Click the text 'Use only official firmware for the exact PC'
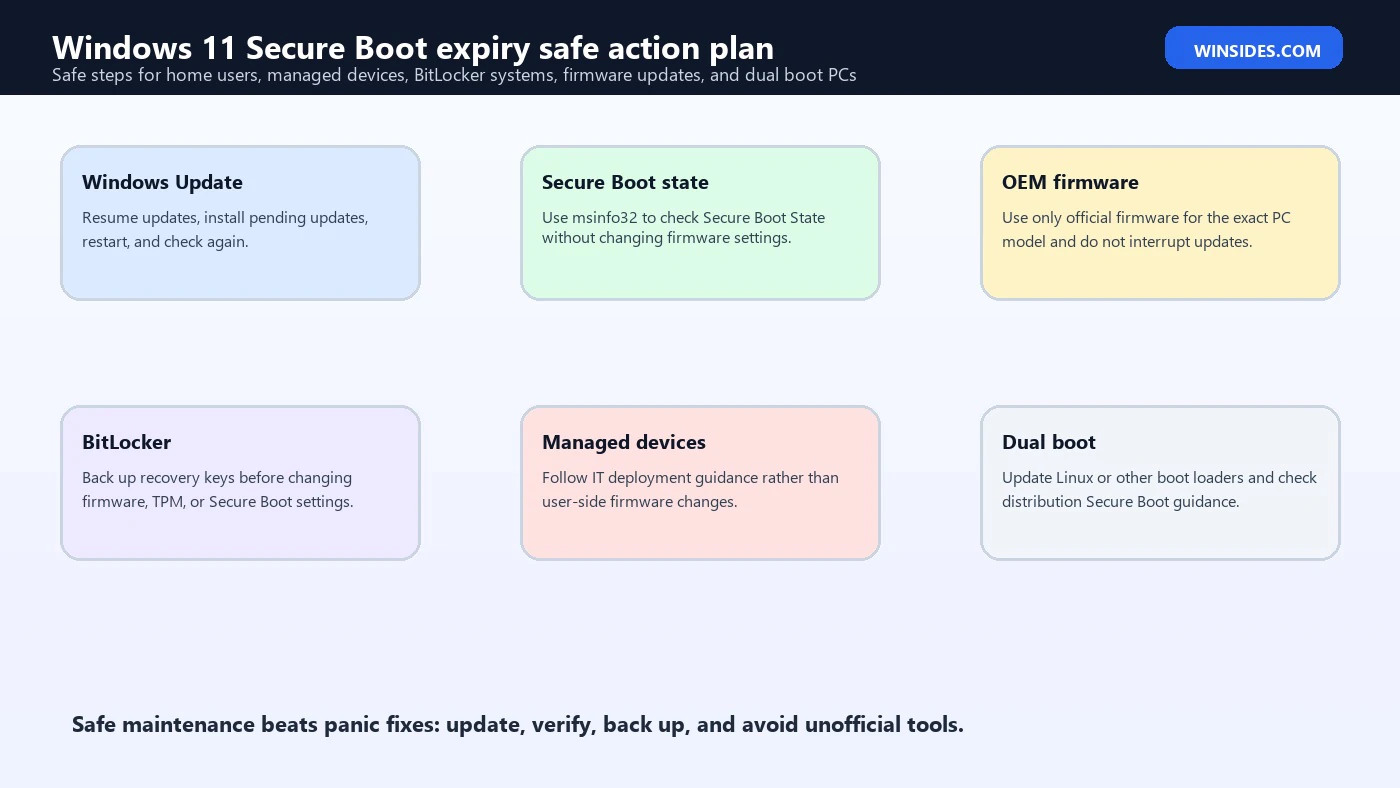The height and width of the screenshot is (788, 1400). (x=1146, y=218)
